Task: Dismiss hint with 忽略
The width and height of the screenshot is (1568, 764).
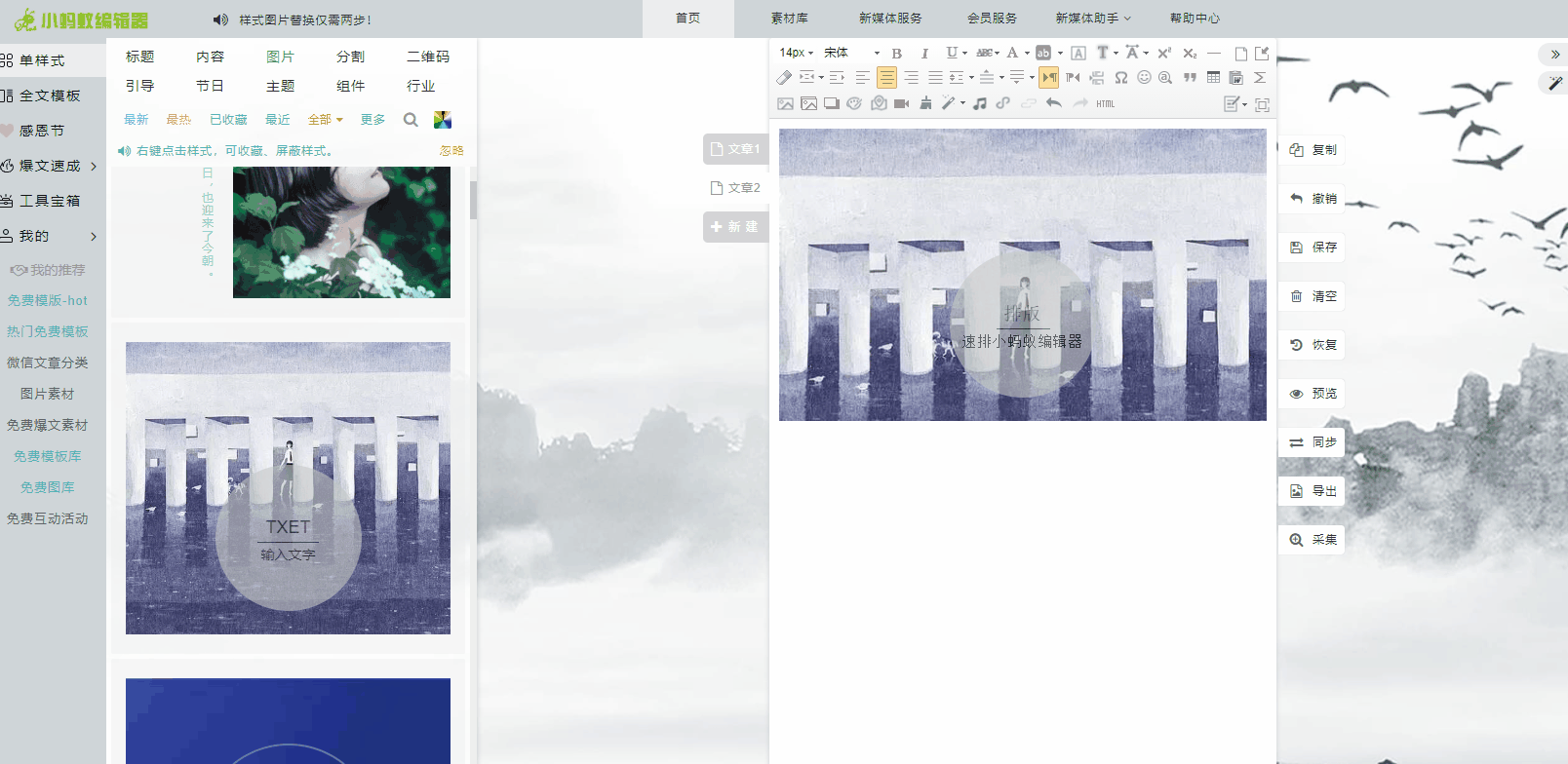Action: pyautogui.click(x=451, y=151)
